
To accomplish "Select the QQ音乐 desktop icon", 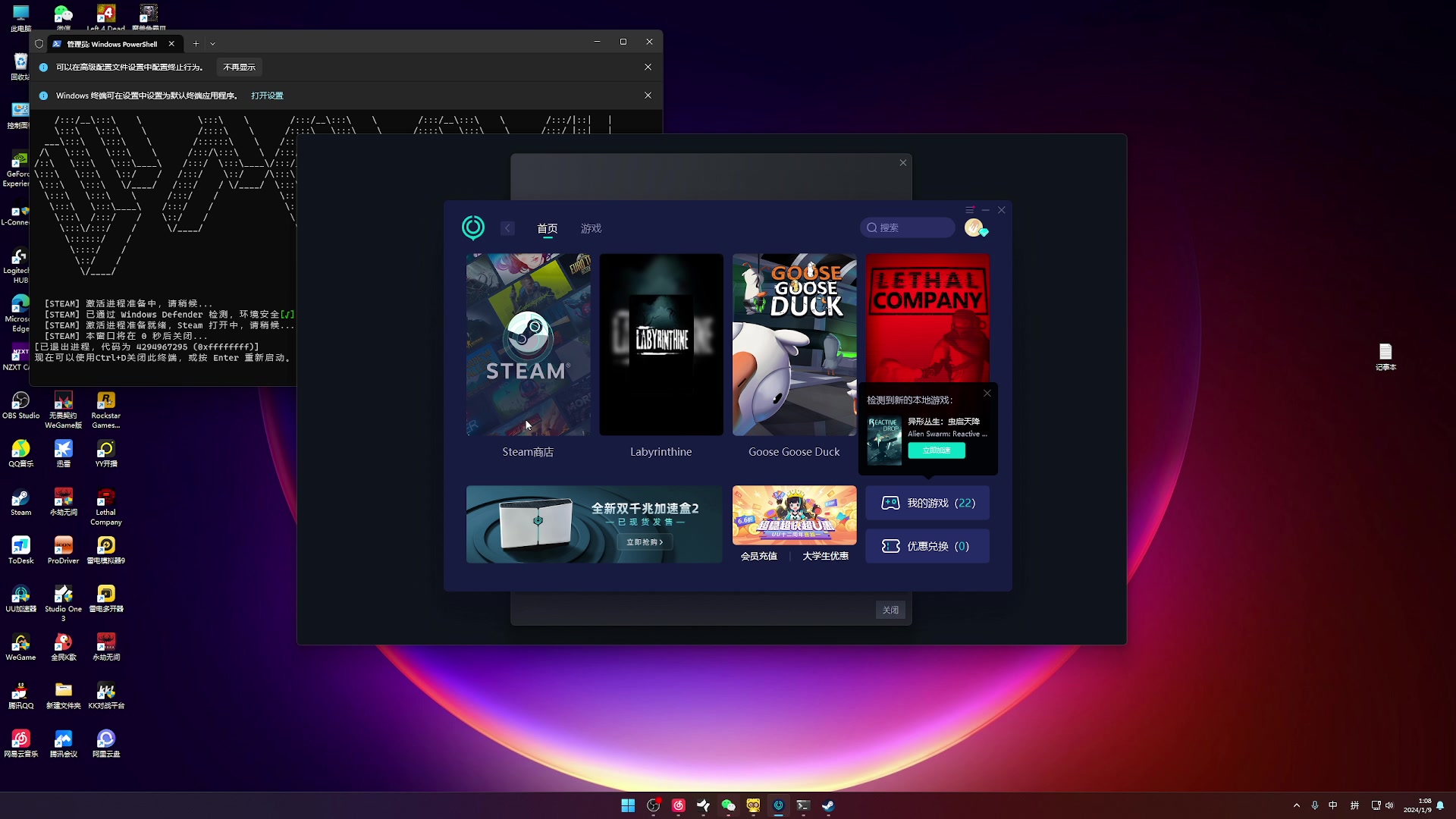I will tap(20, 453).
